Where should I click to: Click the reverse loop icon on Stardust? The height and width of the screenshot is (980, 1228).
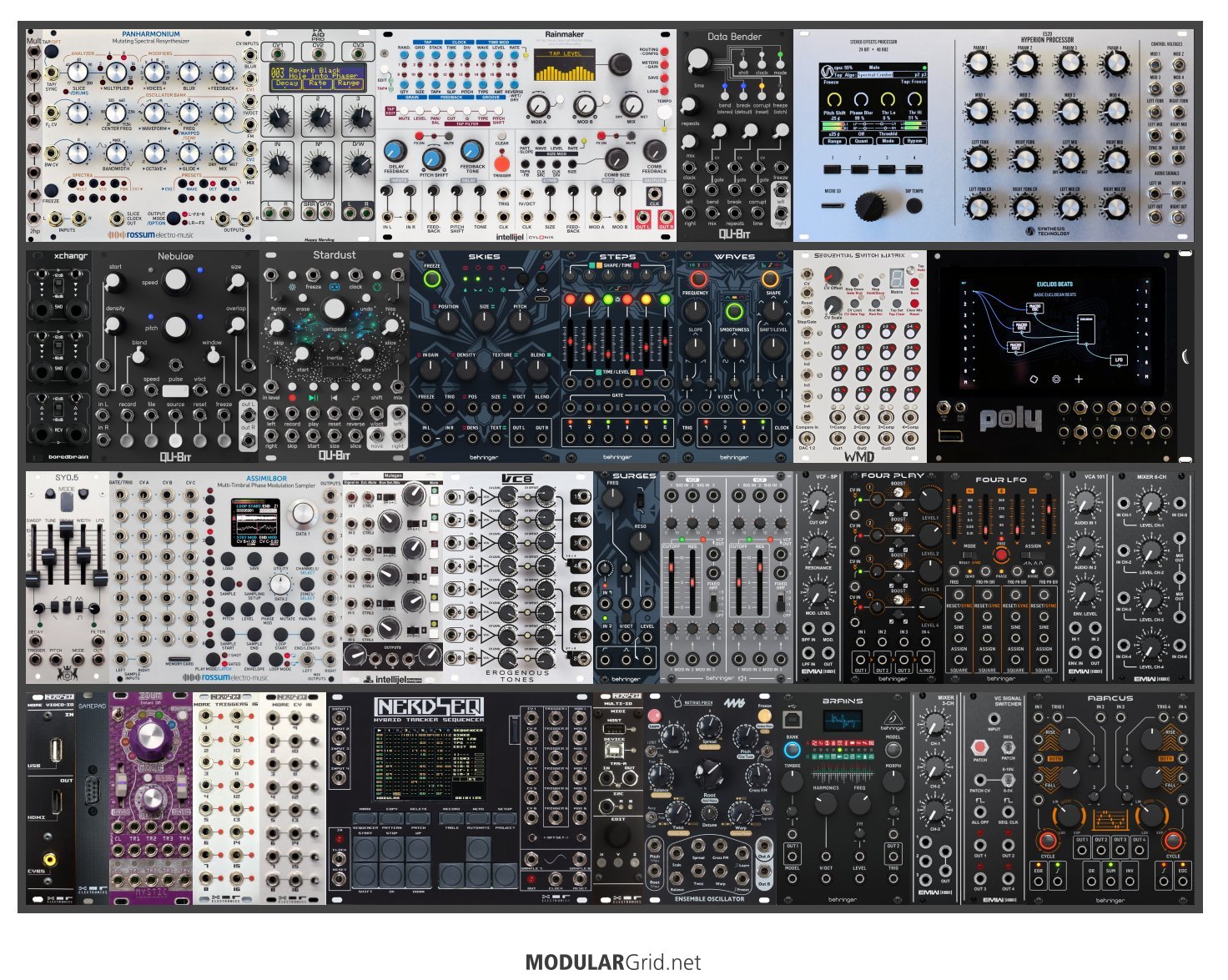[356, 398]
